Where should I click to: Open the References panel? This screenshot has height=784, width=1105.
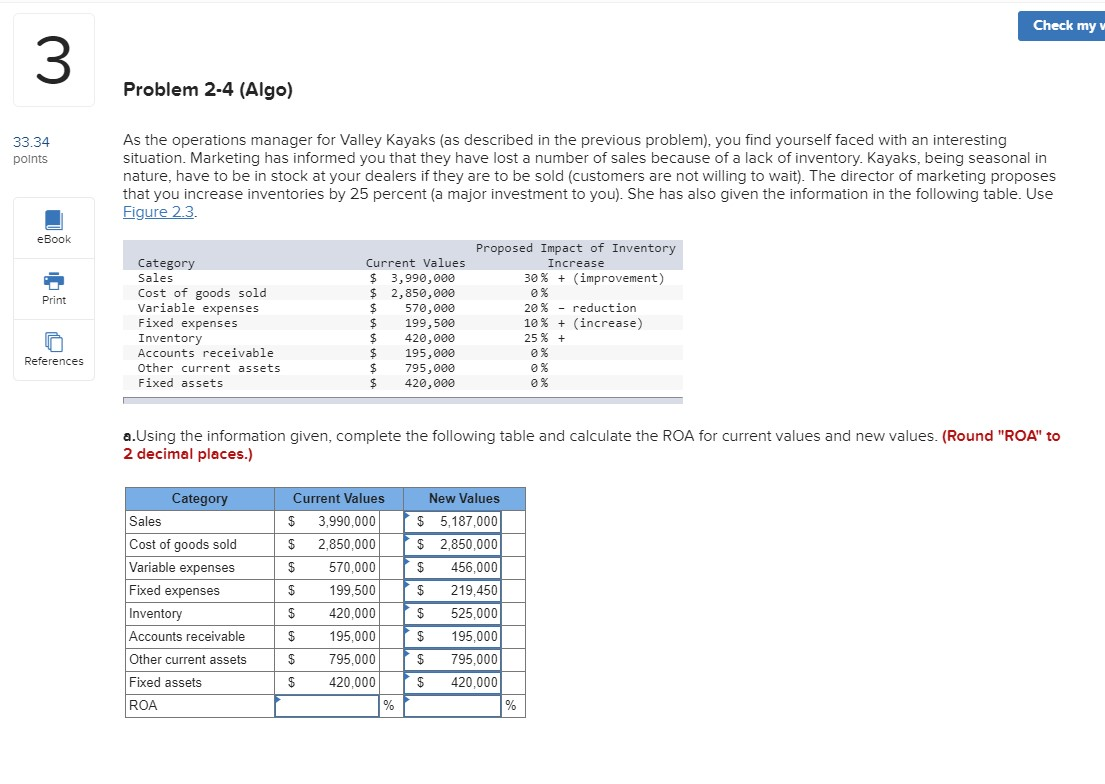click(53, 351)
